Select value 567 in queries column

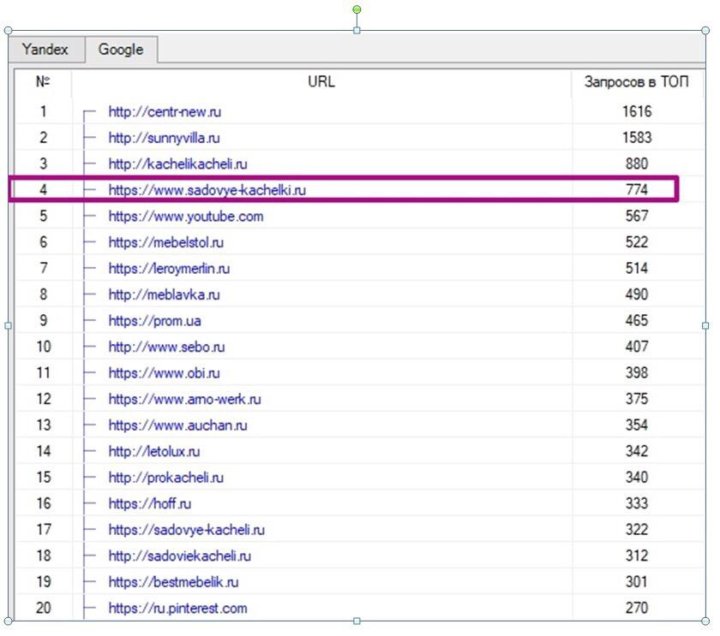[x=637, y=216]
